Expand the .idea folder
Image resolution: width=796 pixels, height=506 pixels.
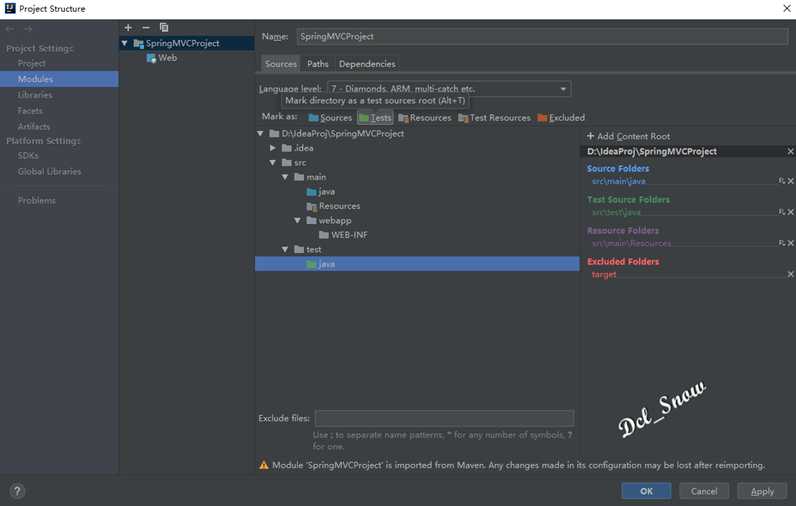[273, 148]
